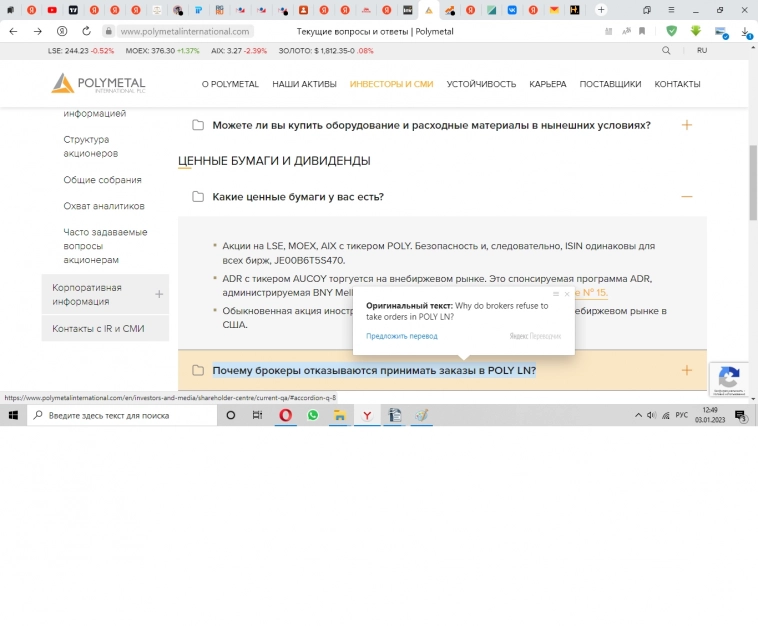758x626 pixels.
Task: Switch site language via RU selector
Action: [702, 50]
